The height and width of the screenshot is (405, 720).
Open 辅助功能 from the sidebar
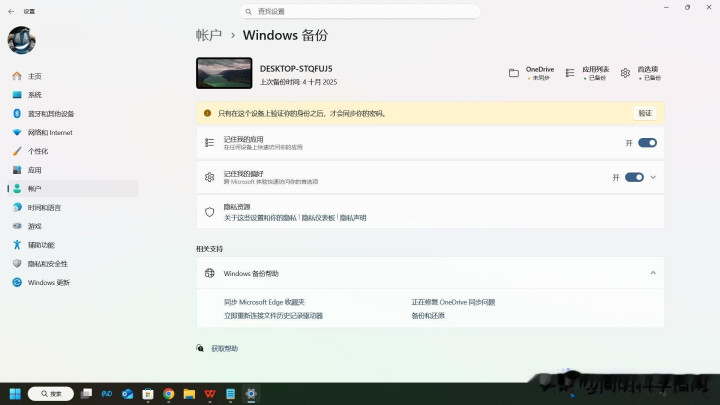tap(41, 245)
